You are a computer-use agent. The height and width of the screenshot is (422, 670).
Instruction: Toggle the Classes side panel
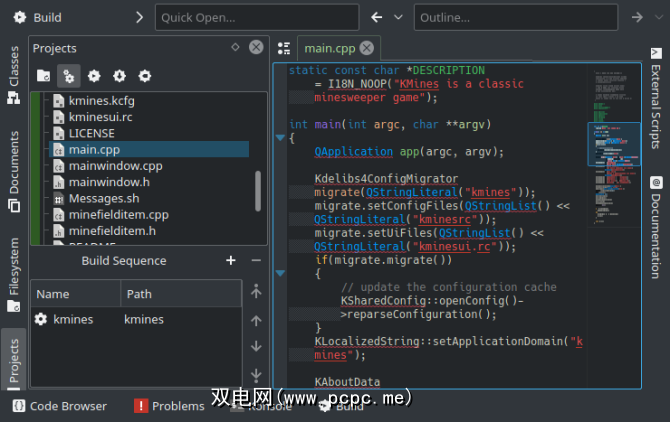[x=13, y=75]
